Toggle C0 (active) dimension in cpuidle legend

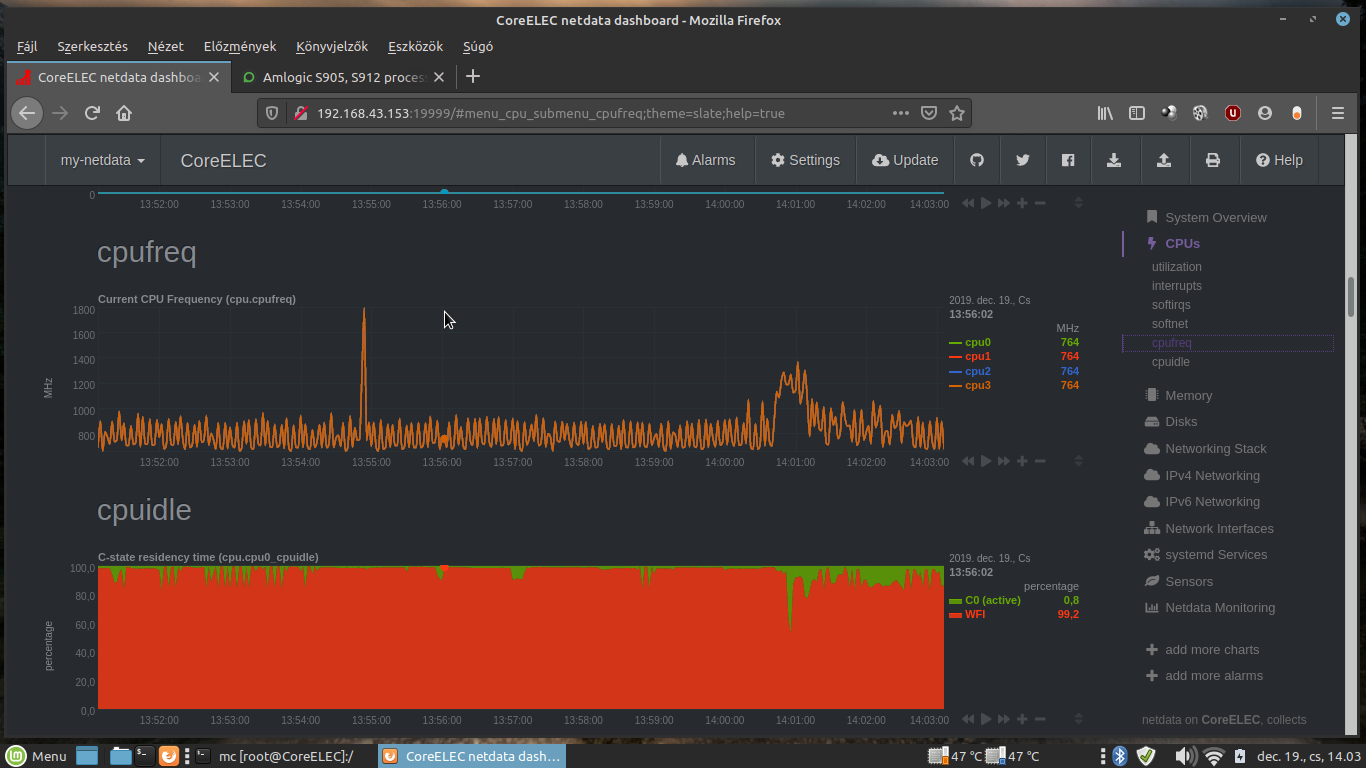click(992, 600)
